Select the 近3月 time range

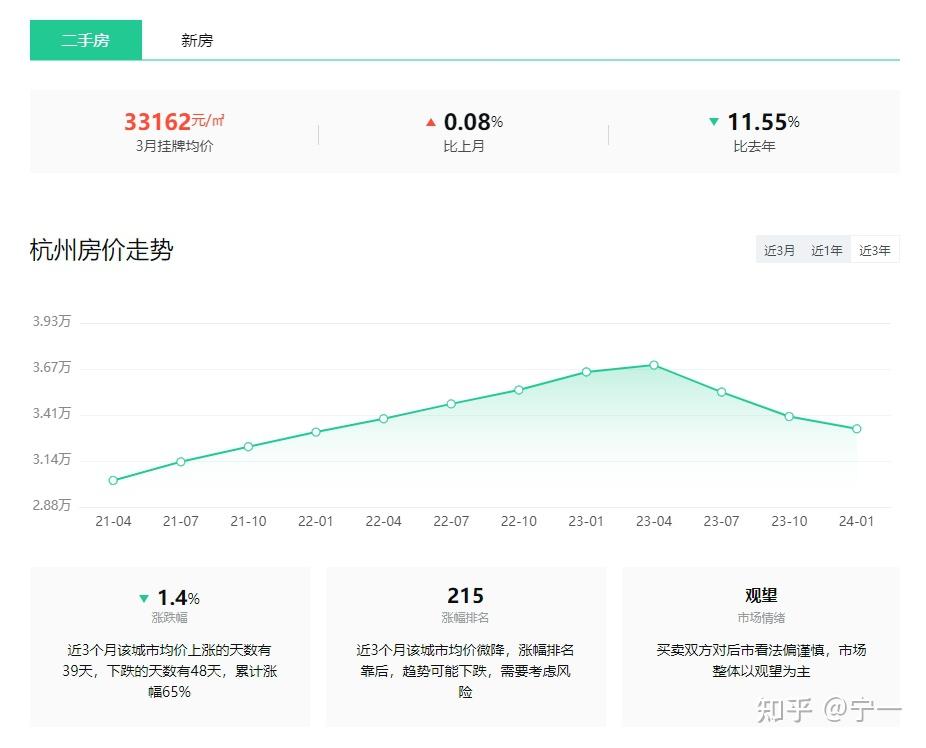[x=780, y=250]
